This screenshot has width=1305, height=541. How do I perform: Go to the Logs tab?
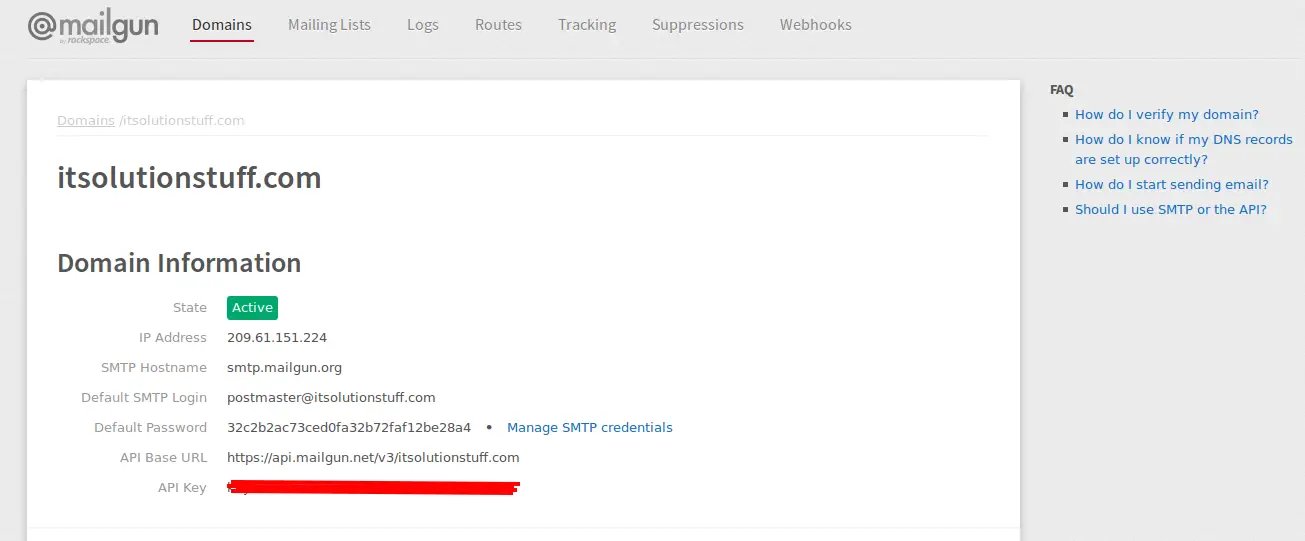click(x=422, y=25)
